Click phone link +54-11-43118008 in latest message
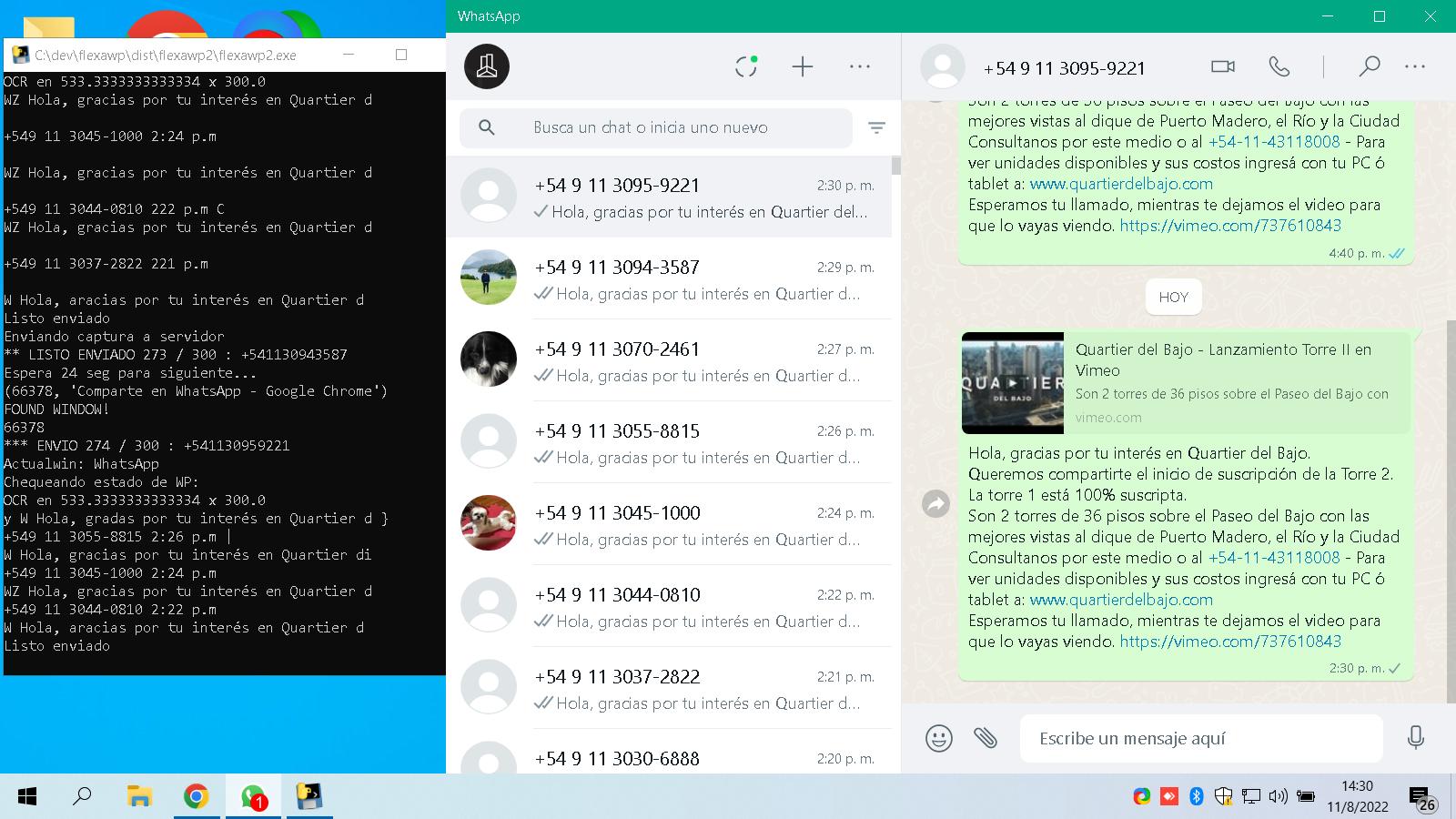1456x819 pixels. tap(1274, 558)
